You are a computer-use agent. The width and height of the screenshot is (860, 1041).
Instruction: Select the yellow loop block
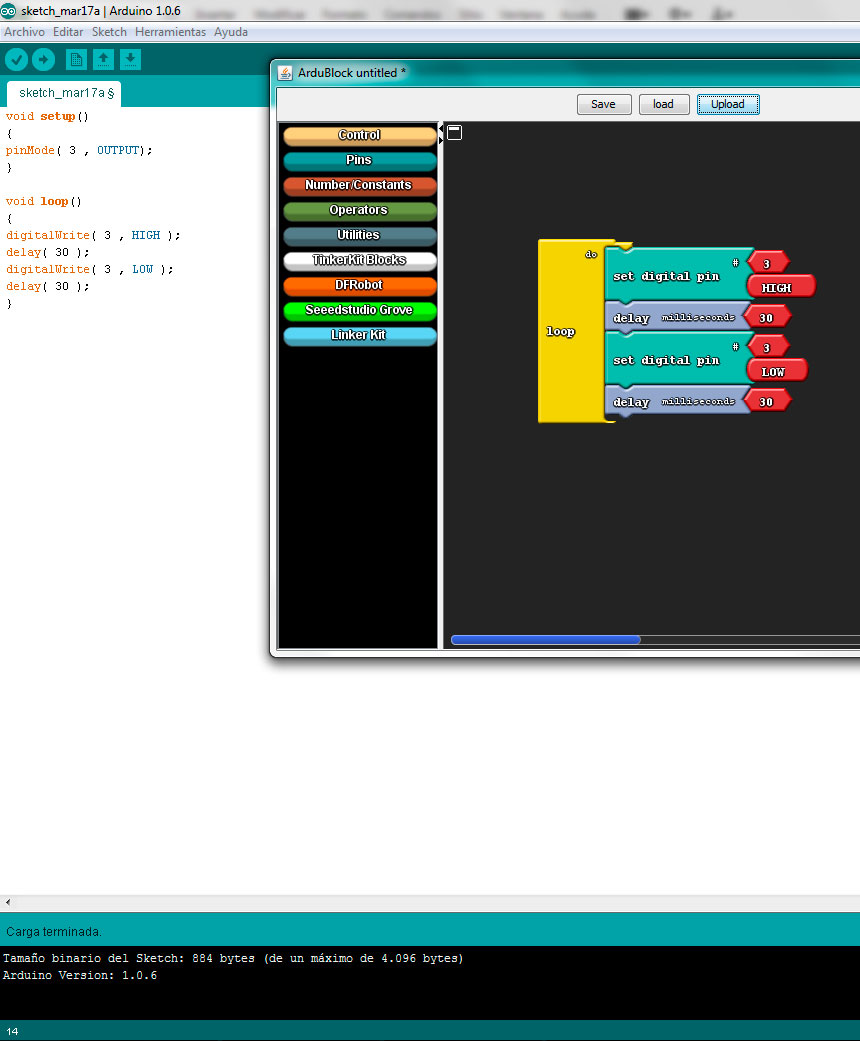(570, 331)
